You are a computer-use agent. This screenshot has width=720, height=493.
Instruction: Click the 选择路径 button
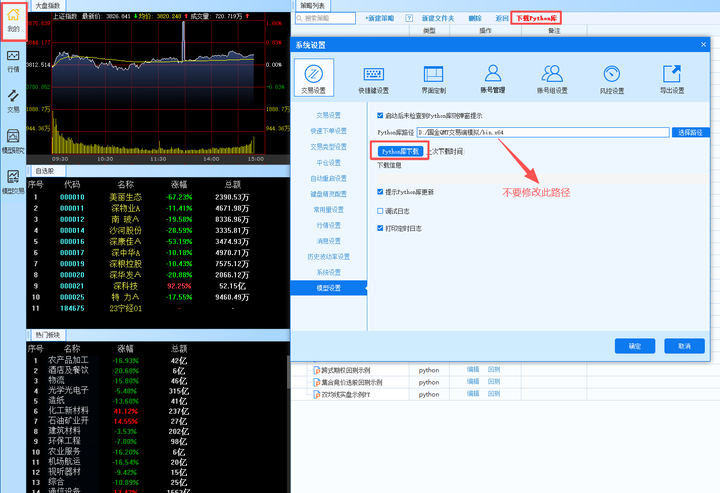690,132
